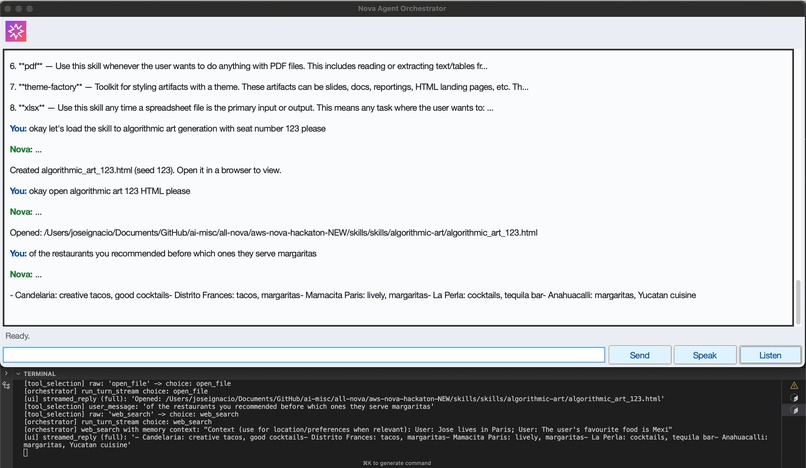The width and height of the screenshot is (806, 468).
Task: Click the Candelaria restaurant recommendations reply
Action: [353, 295]
